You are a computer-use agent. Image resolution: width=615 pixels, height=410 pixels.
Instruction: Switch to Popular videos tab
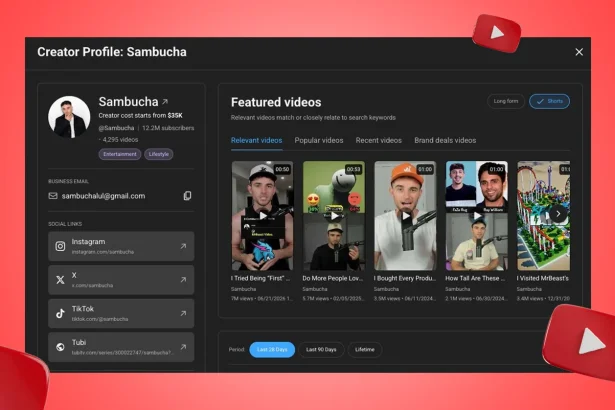click(x=319, y=140)
